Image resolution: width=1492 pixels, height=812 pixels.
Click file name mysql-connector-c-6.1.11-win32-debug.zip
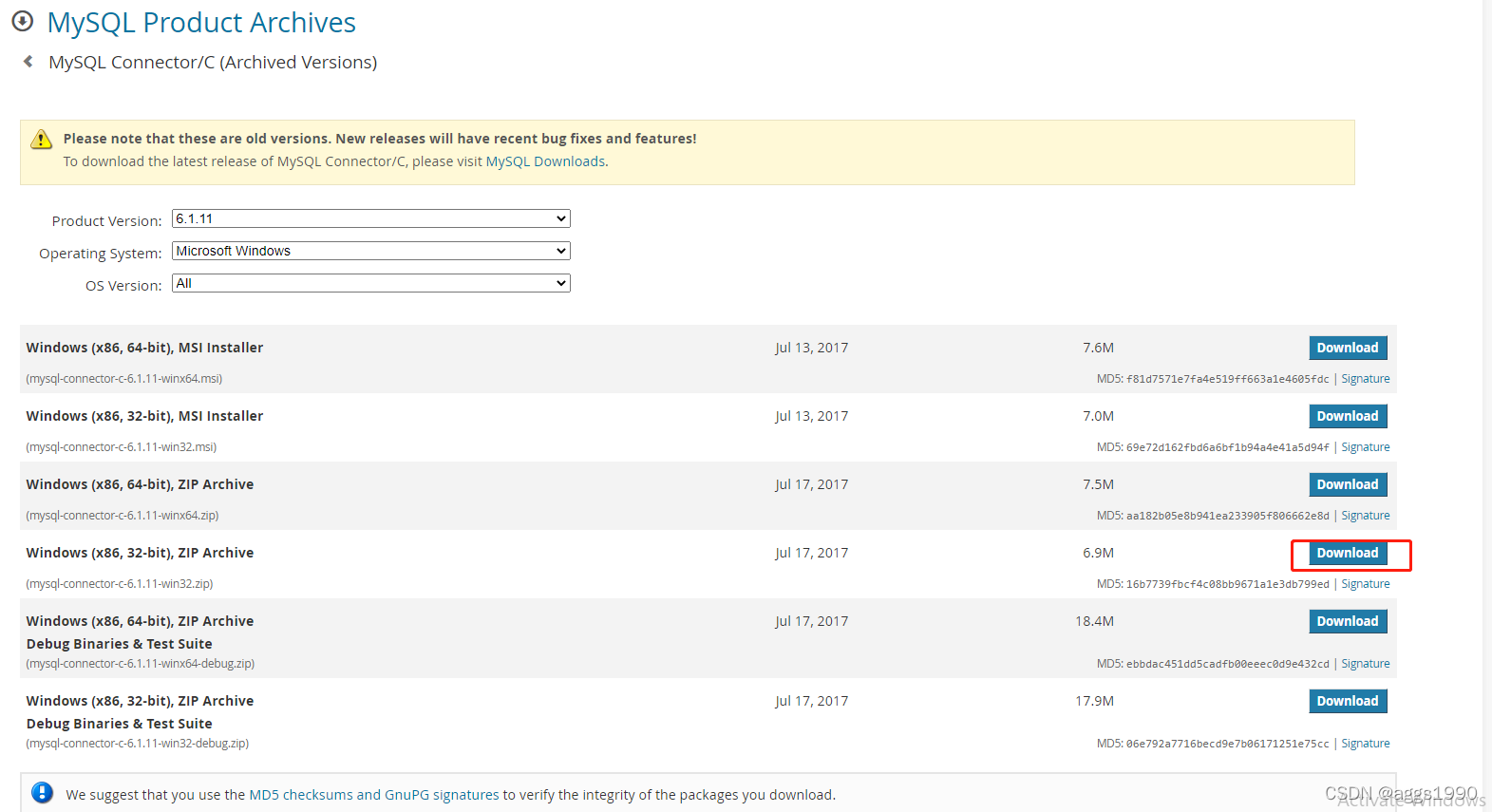[138, 744]
